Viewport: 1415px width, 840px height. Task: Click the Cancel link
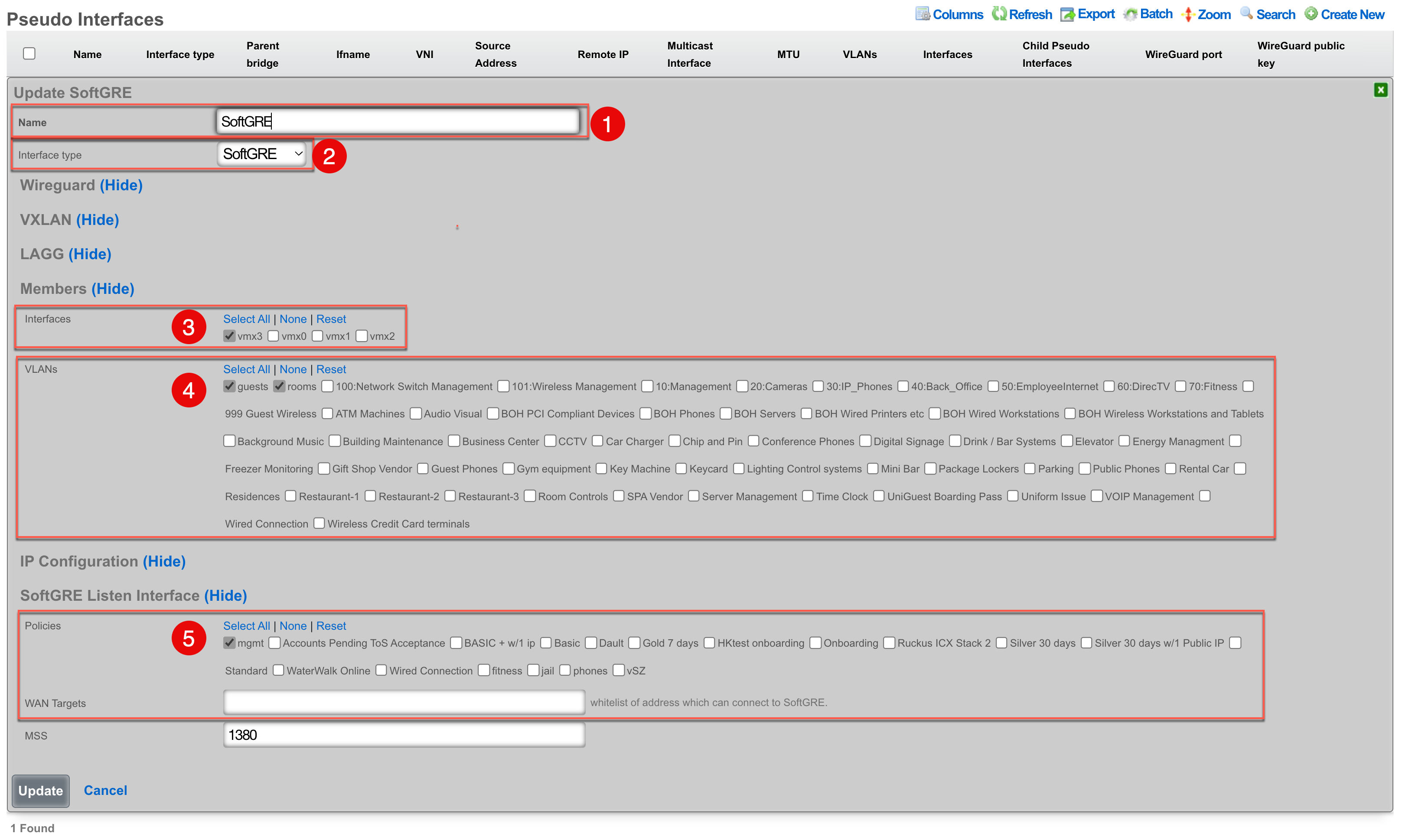click(x=105, y=790)
